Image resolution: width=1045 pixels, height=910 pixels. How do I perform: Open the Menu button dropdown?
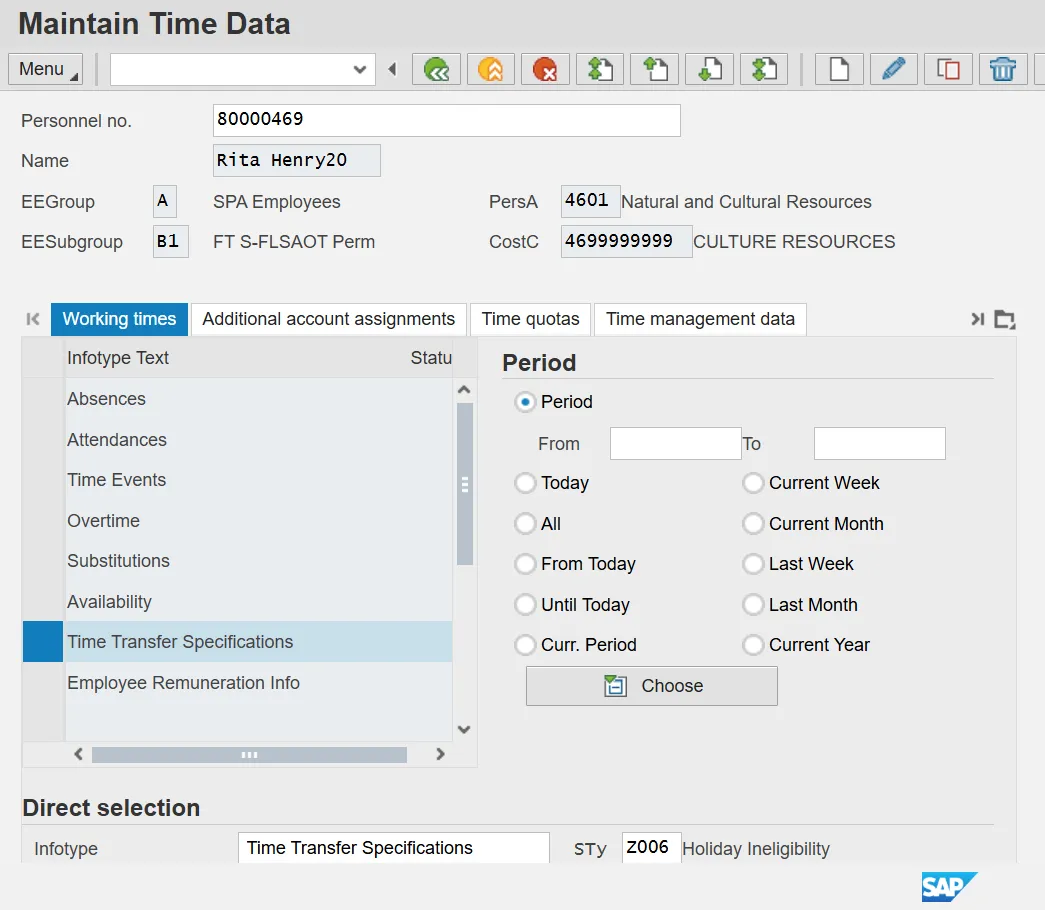45,69
